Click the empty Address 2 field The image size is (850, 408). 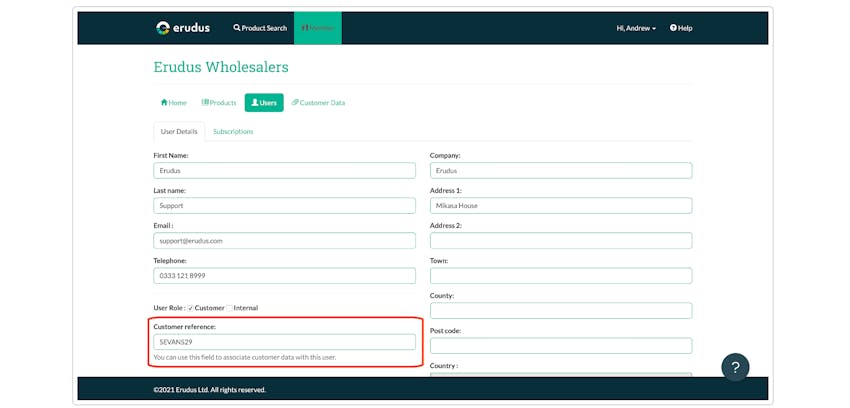click(561, 241)
